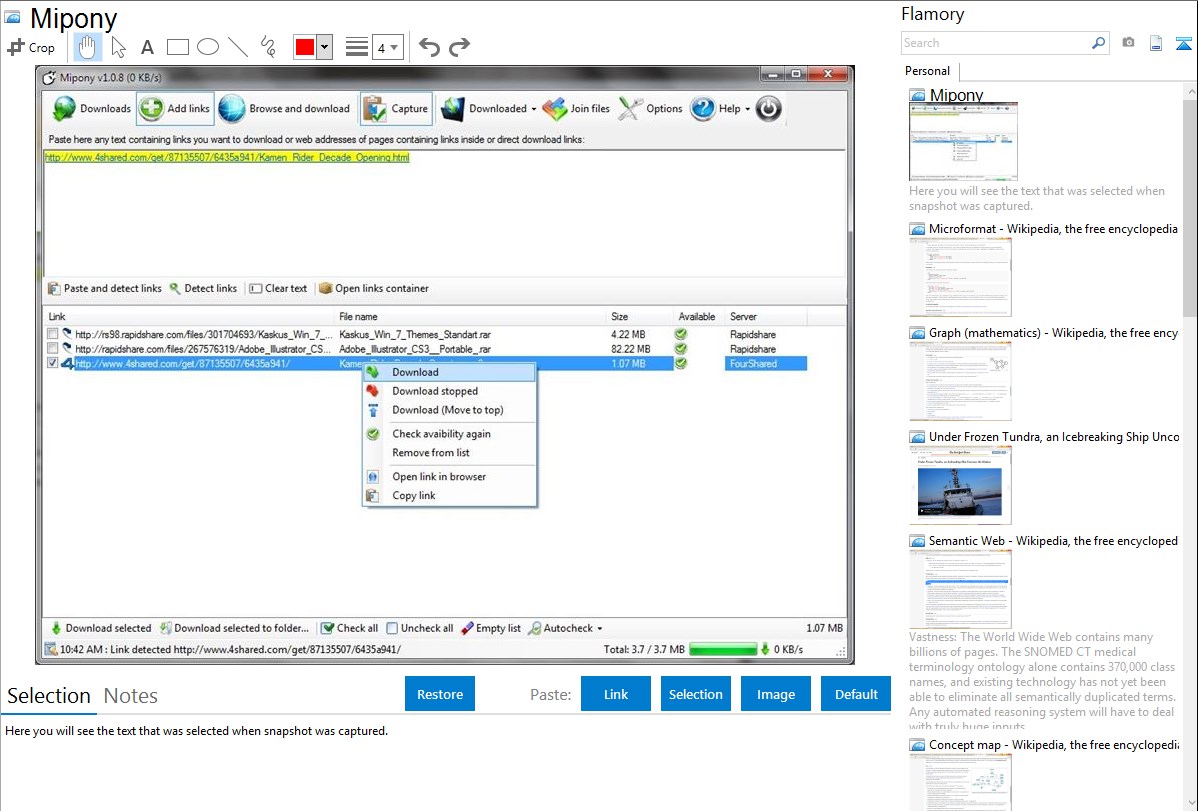The image size is (1198, 811).
Task: Click Paste Link button
Action: 616,694
